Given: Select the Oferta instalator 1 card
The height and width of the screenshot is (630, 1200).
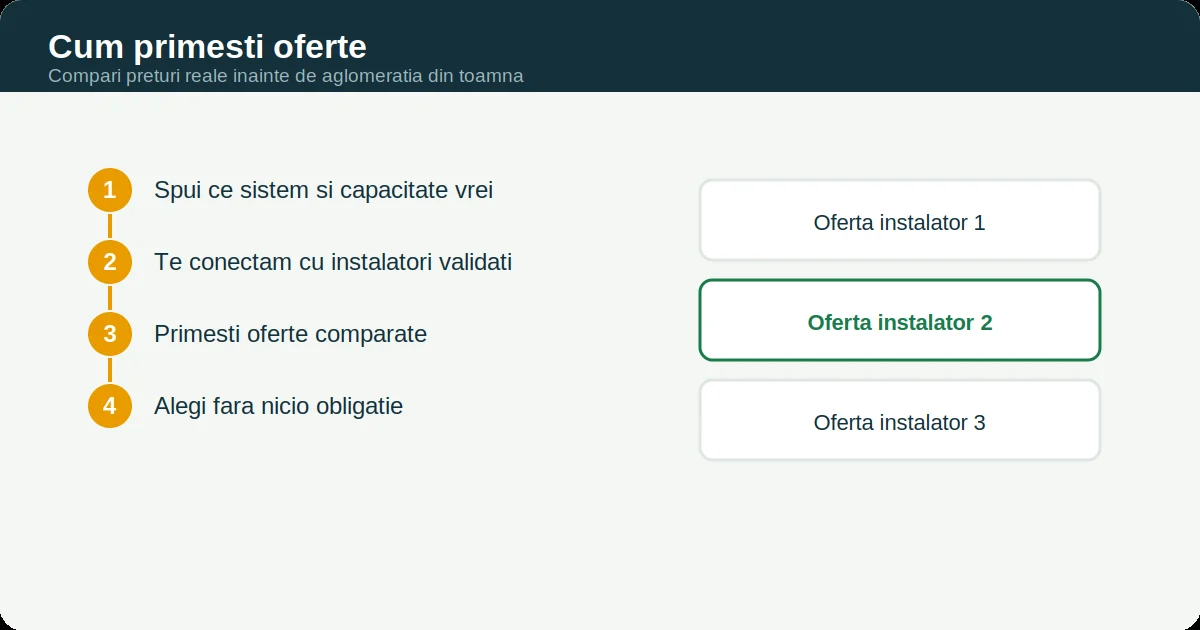Looking at the screenshot, I should click(900, 220).
